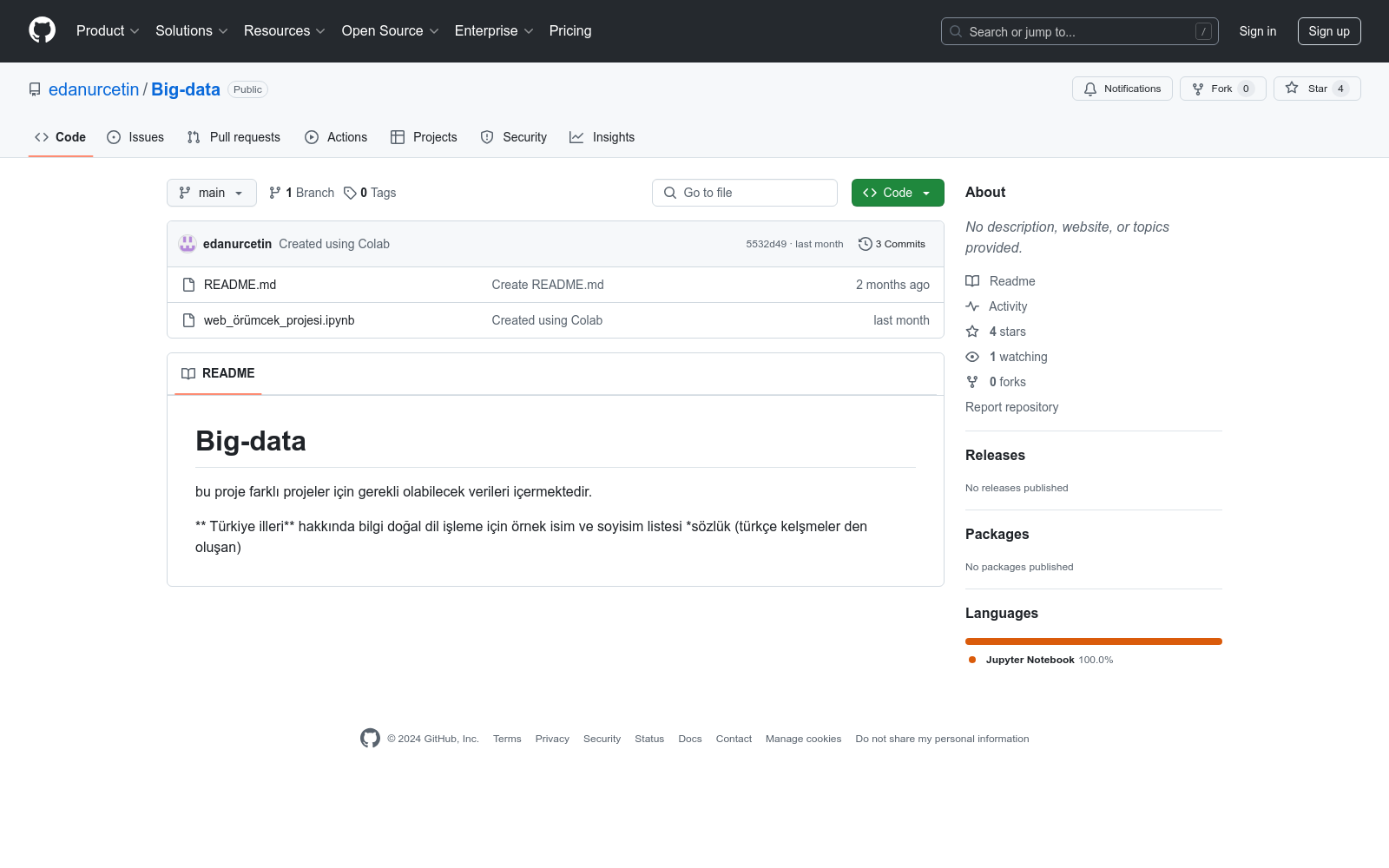
Task: Click the commits history clock icon
Action: (x=865, y=244)
